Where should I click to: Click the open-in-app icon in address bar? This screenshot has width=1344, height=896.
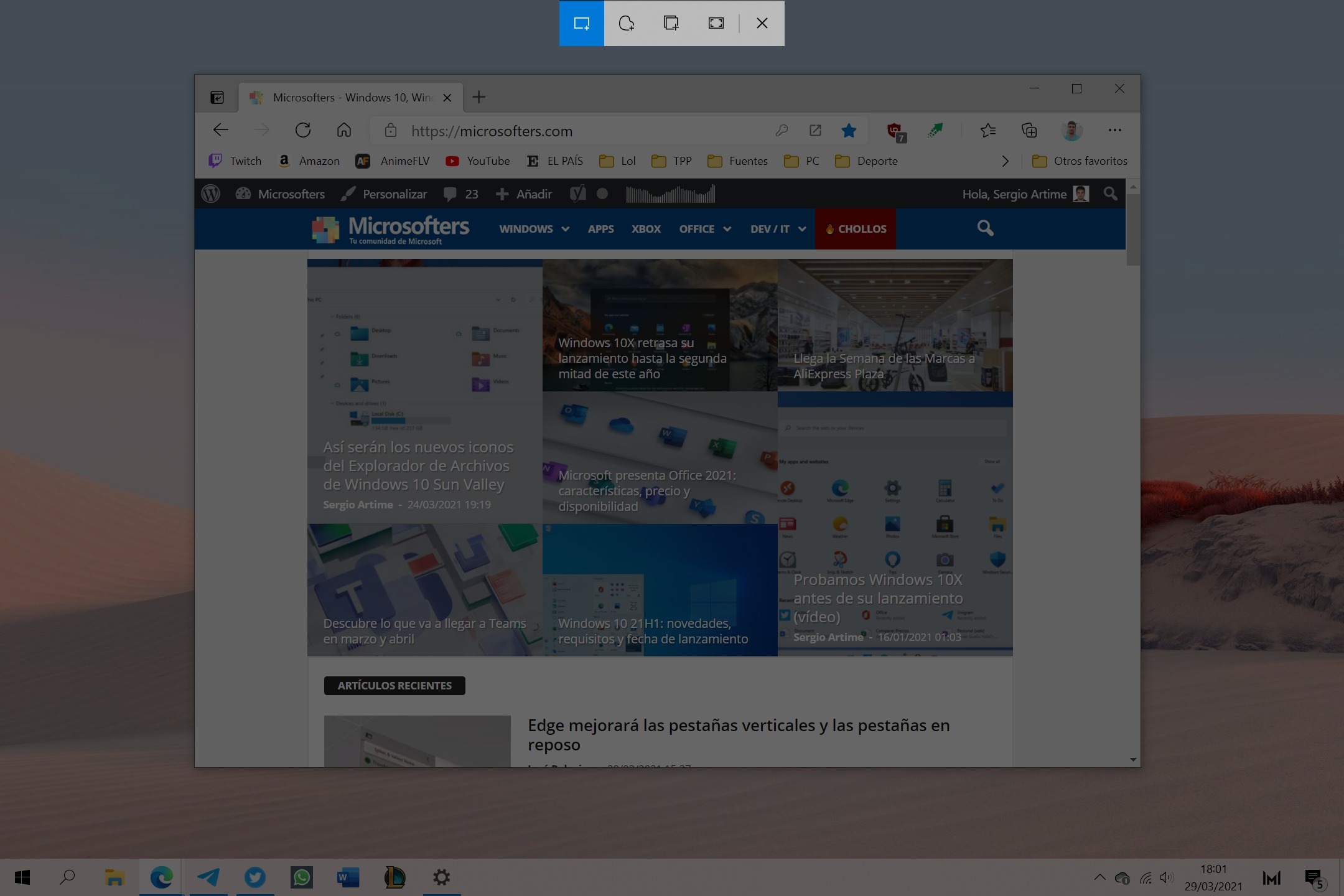click(x=815, y=131)
